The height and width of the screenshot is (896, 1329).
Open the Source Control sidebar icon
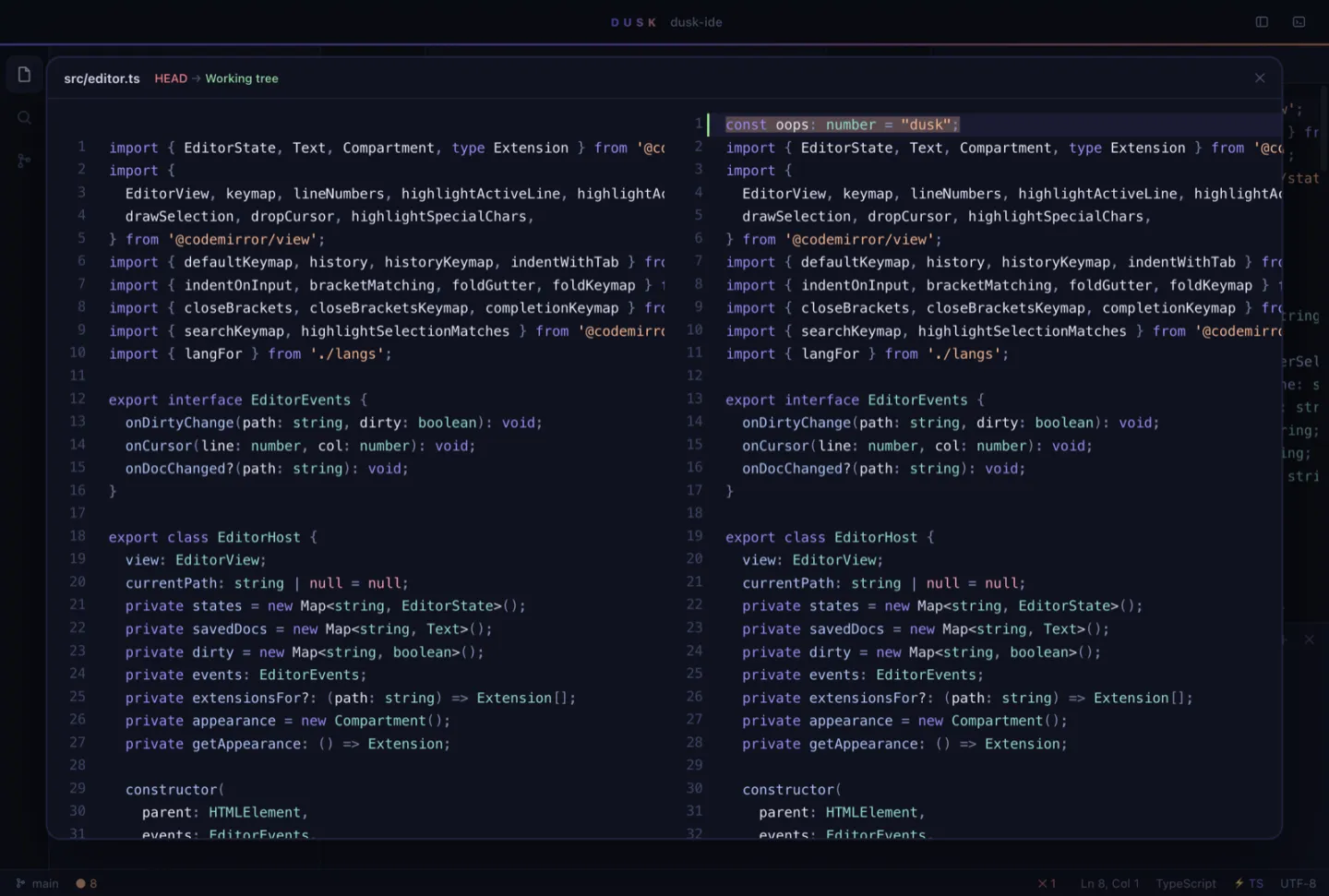[x=24, y=161]
